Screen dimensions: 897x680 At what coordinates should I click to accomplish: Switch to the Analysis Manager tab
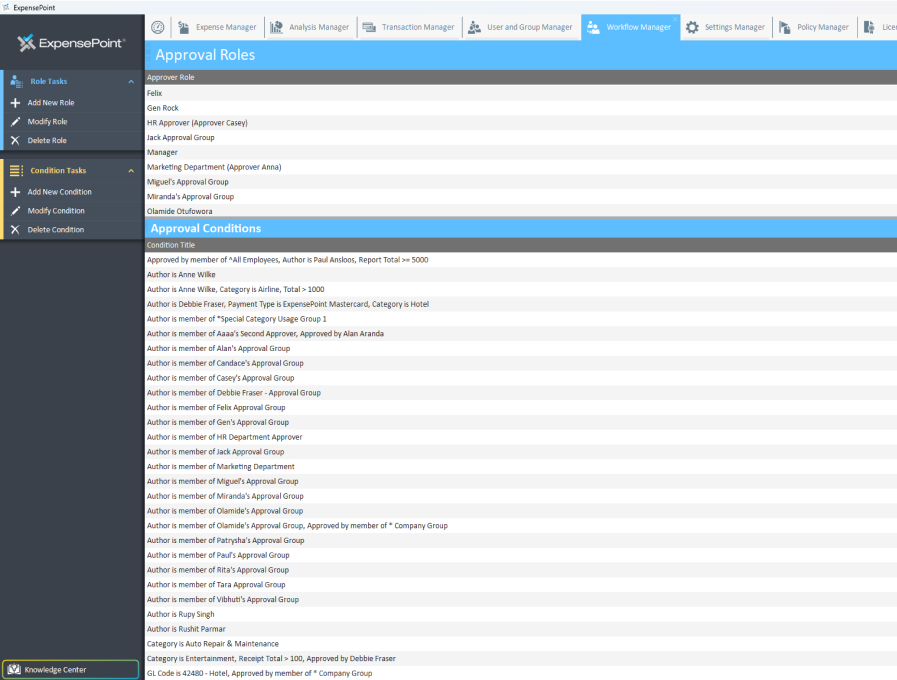309,27
